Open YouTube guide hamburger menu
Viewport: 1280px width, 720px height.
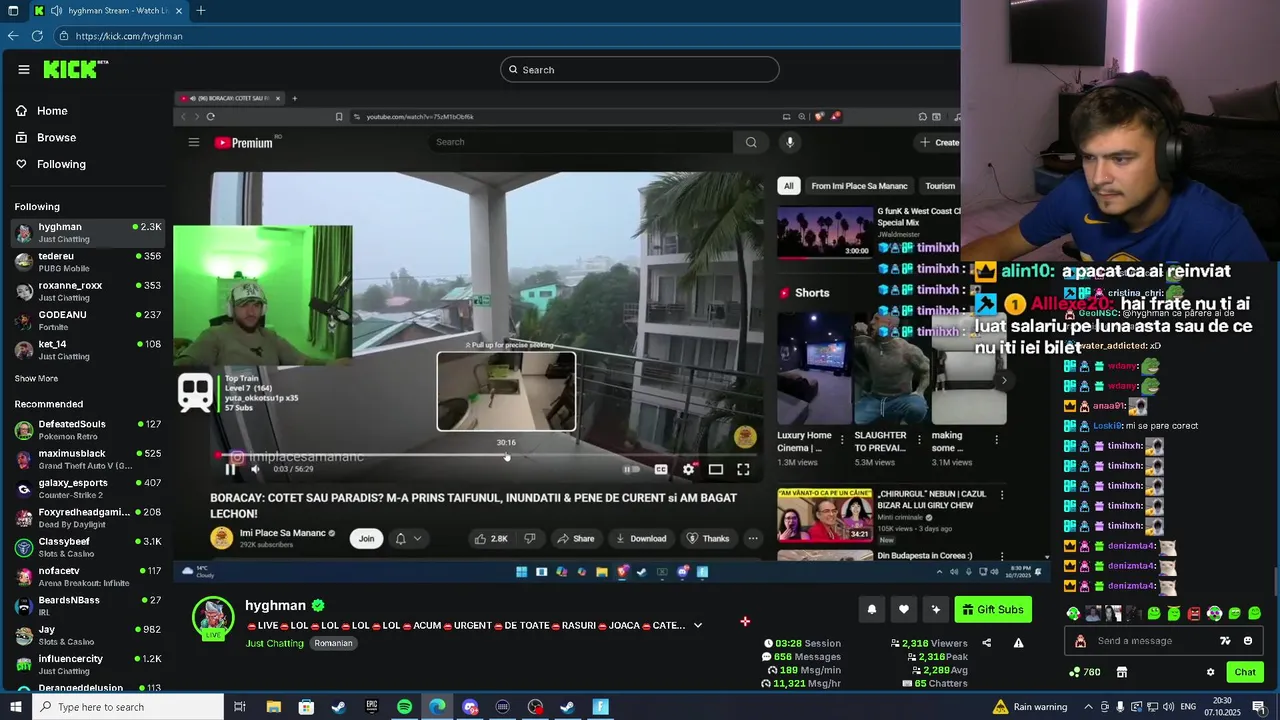(x=194, y=142)
